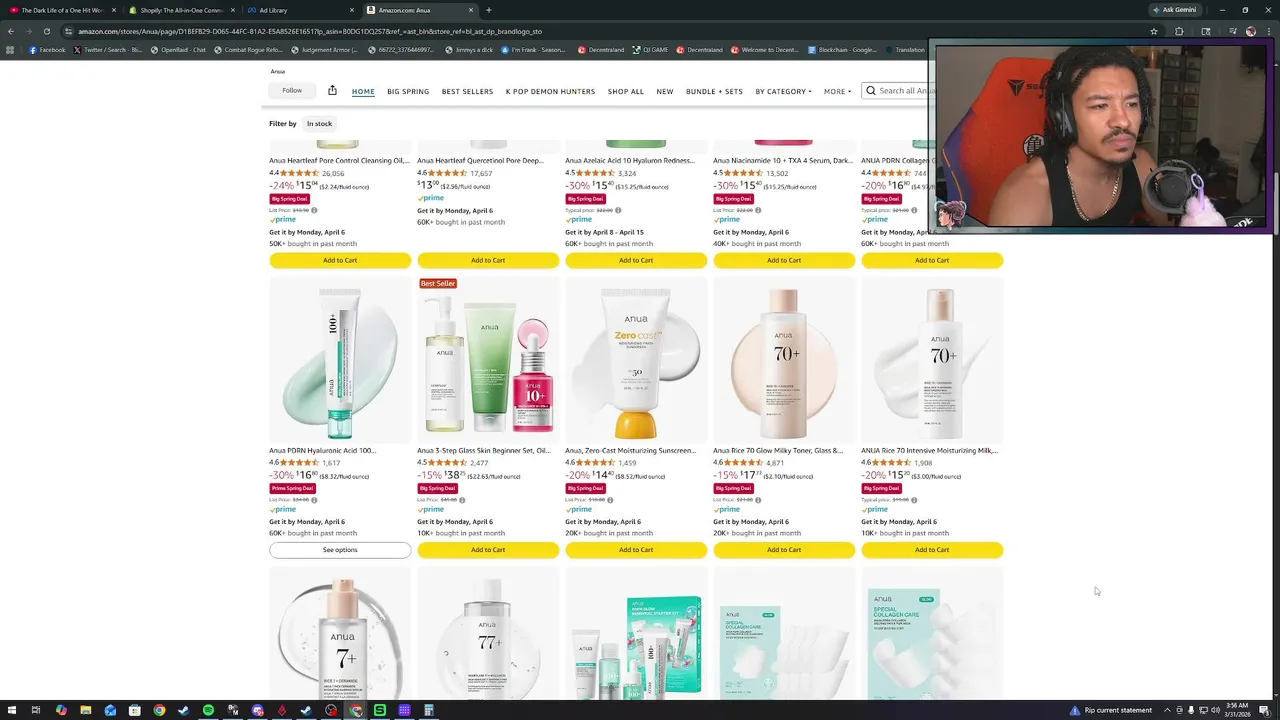
Task: Bookmark page with the star icon
Action: [x=1154, y=31]
